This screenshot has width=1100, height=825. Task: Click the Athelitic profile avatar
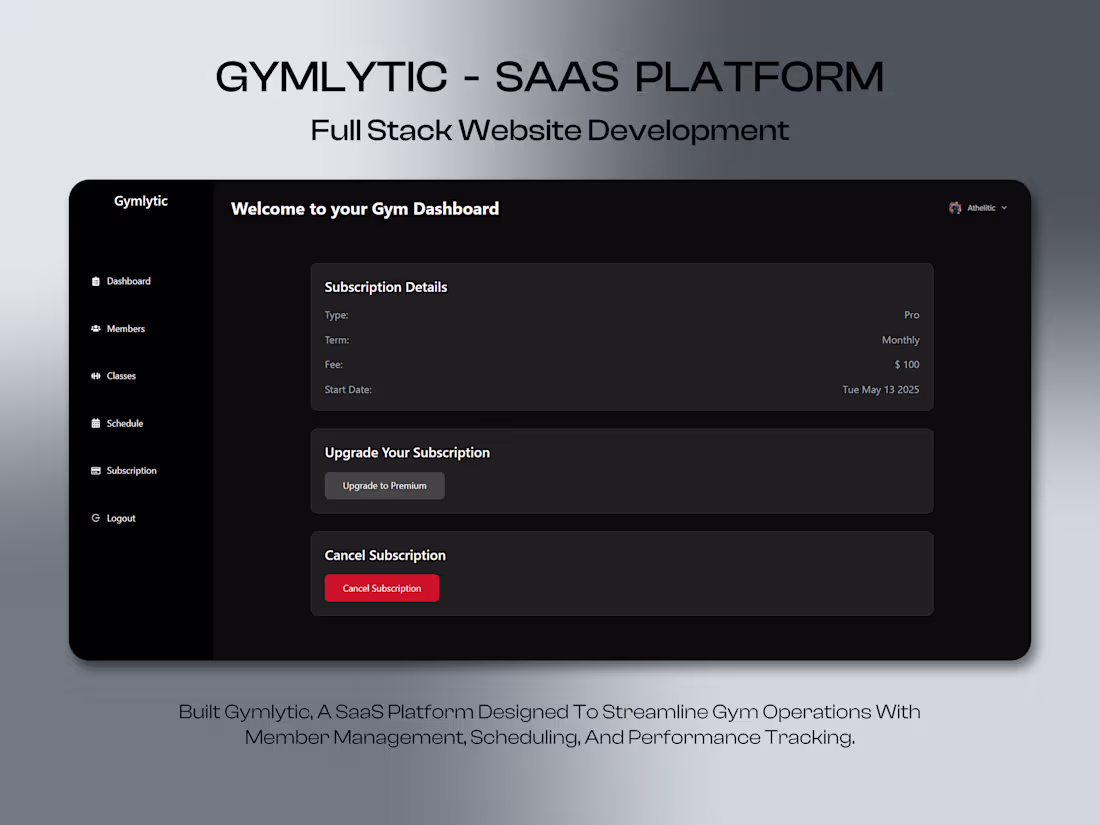(x=955, y=207)
